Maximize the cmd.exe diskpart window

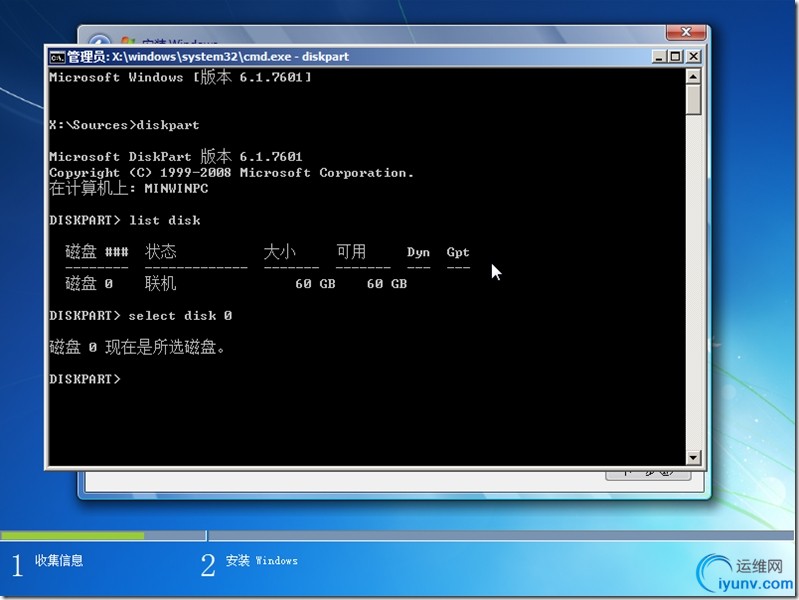click(x=676, y=57)
